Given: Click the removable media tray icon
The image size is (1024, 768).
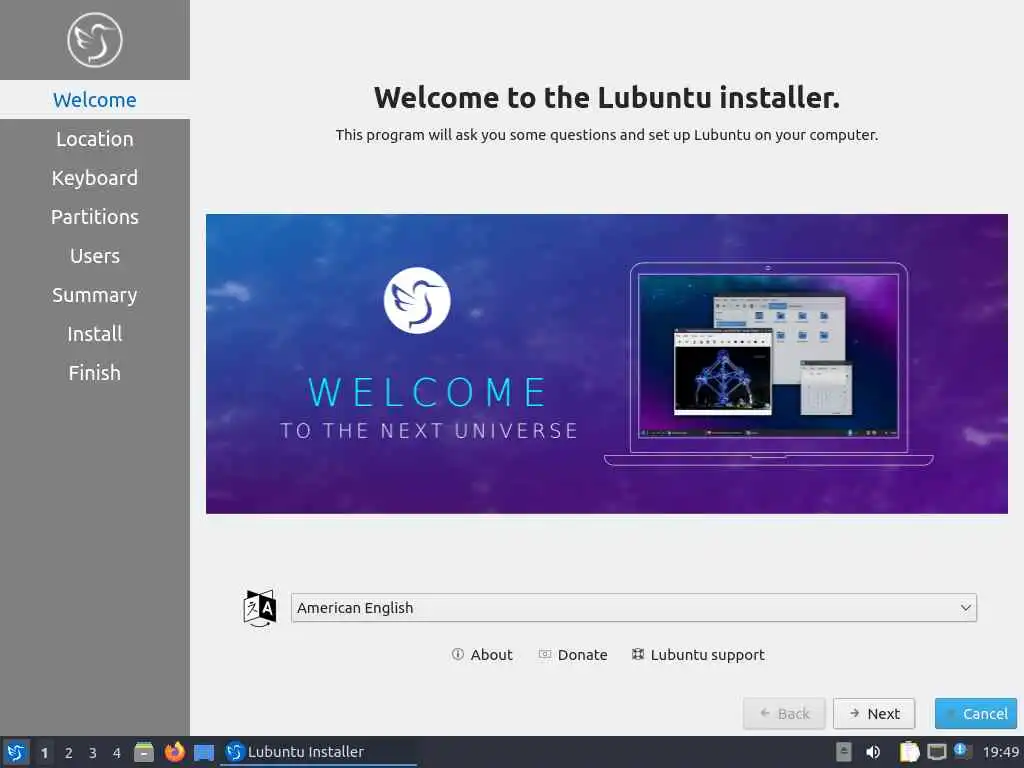Looking at the screenshot, I should pyautogui.click(x=844, y=752).
